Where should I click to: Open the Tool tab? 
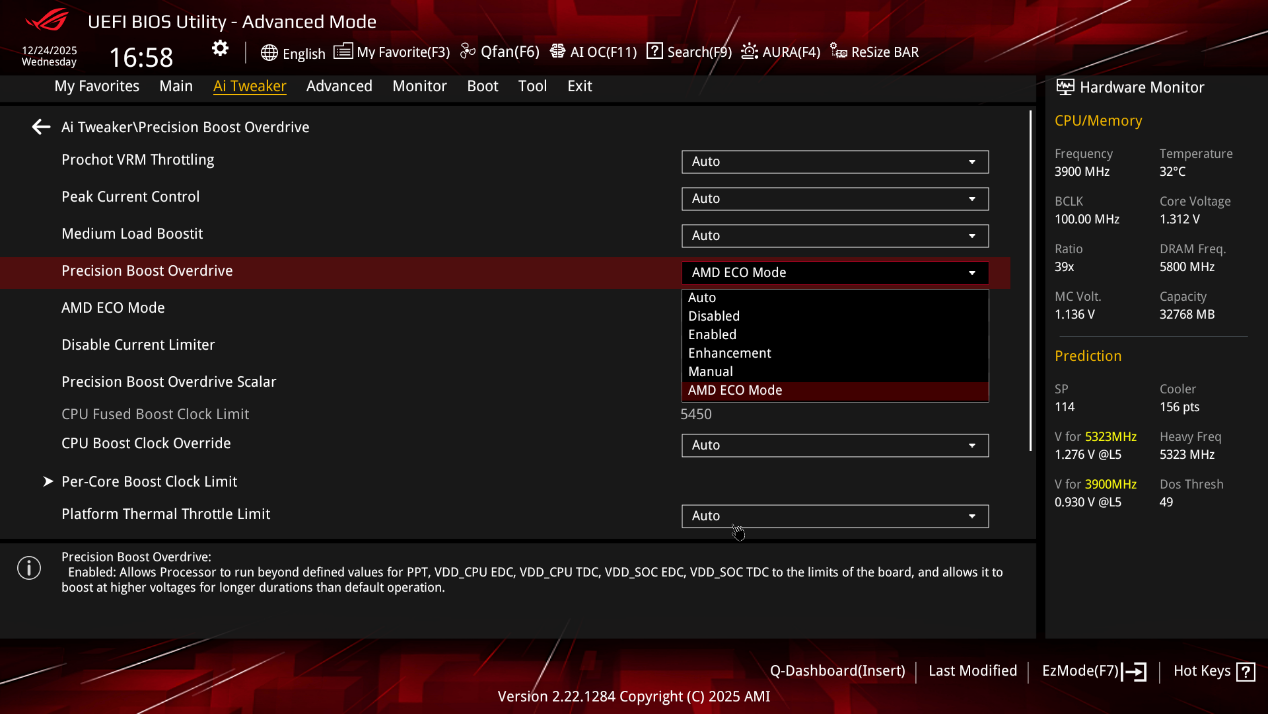533,86
